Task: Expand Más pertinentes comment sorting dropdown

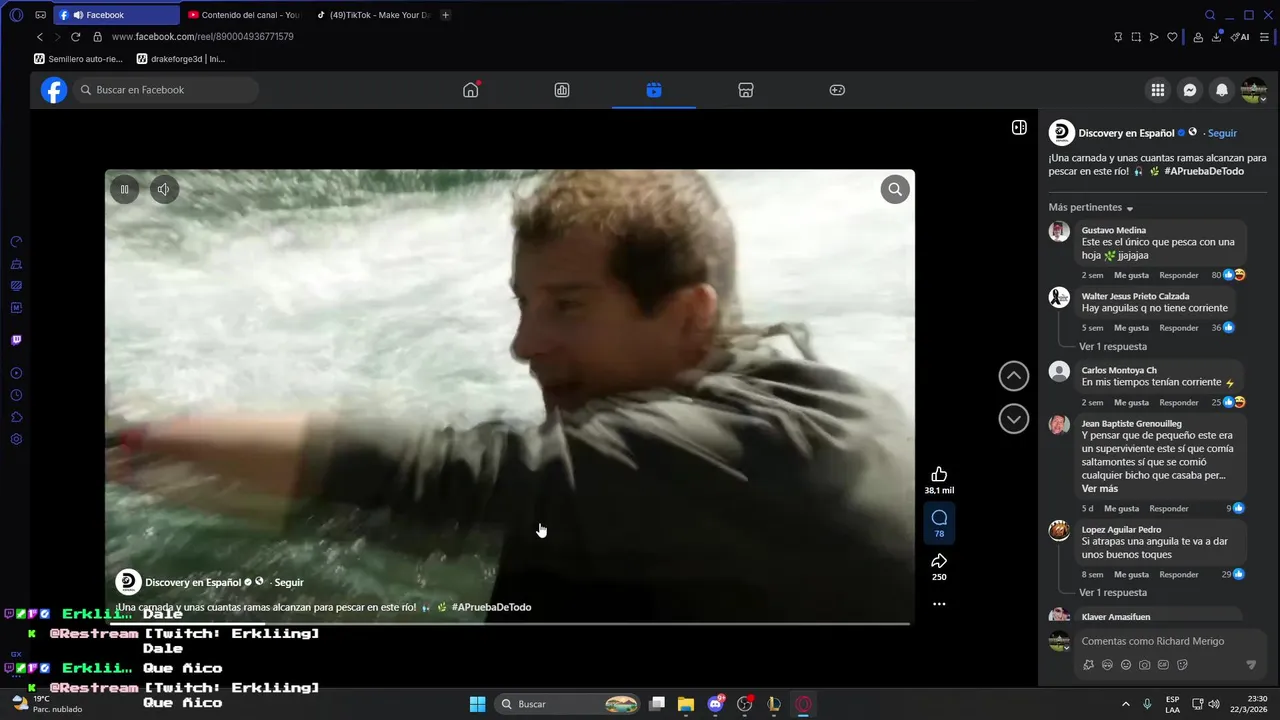Action: 1091,207
